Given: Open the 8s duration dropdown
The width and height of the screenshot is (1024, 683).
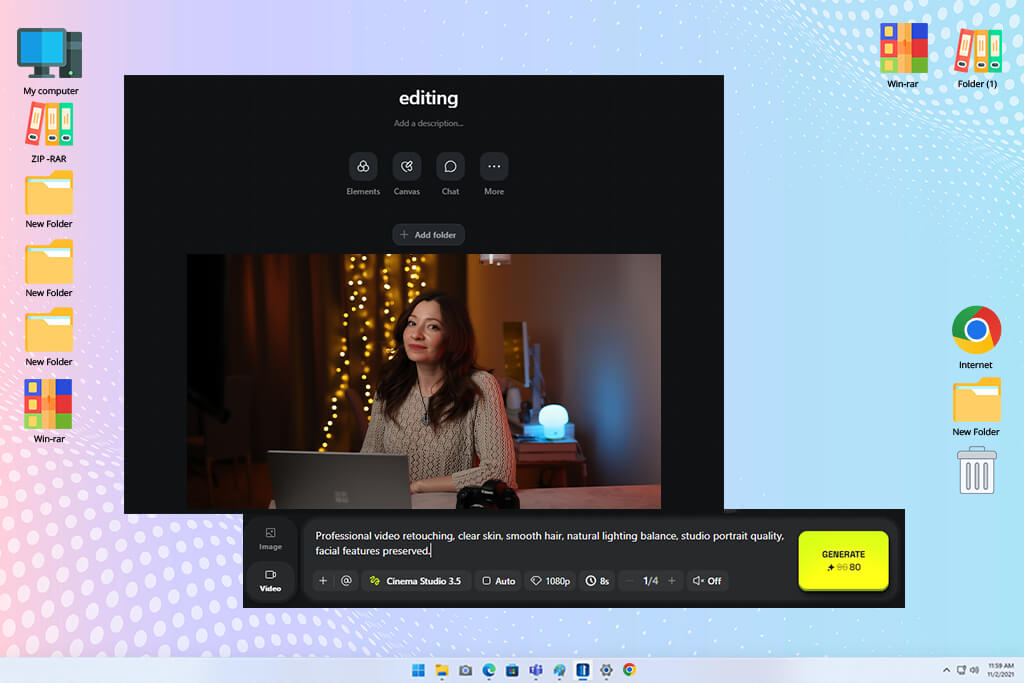Looking at the screenshot, I should [598, 580].
